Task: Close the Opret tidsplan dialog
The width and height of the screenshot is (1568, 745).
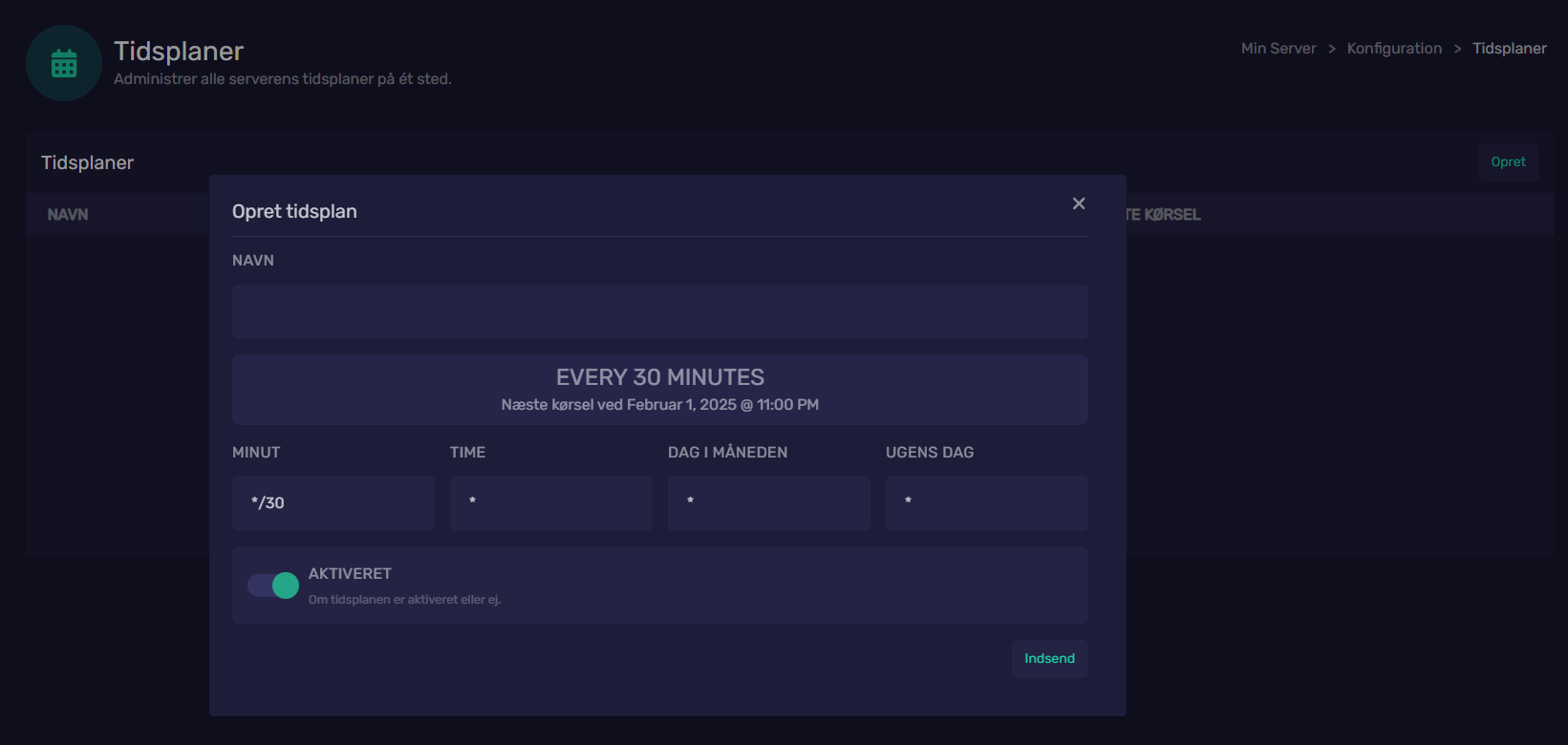Action: point(1079,203)
